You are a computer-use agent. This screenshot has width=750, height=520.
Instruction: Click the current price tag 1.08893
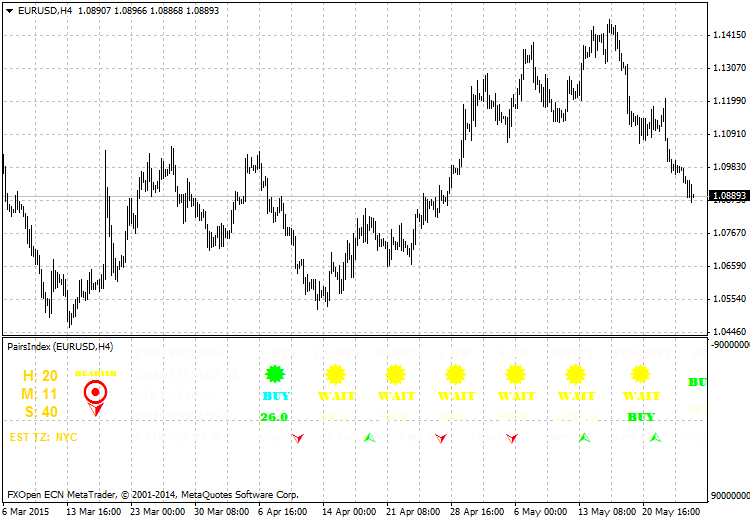pyautogui.click(x=729, y=197)
